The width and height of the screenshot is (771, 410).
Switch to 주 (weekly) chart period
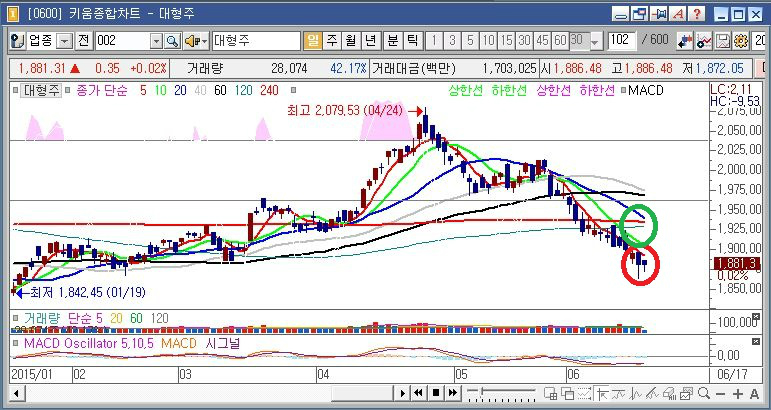point(331,41)
